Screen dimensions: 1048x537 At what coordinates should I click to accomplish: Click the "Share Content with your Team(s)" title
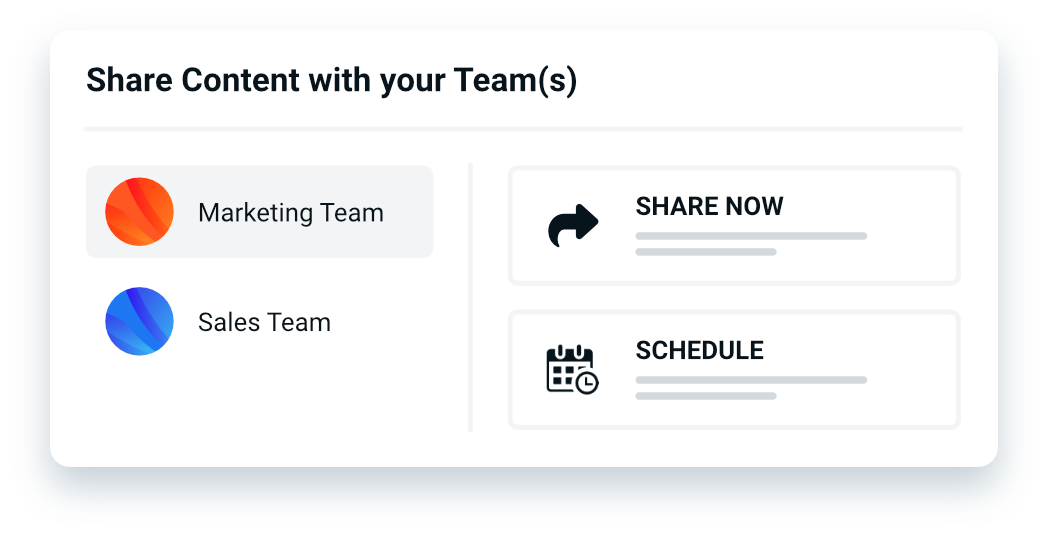pyautogui.click(x=332, y=80)
